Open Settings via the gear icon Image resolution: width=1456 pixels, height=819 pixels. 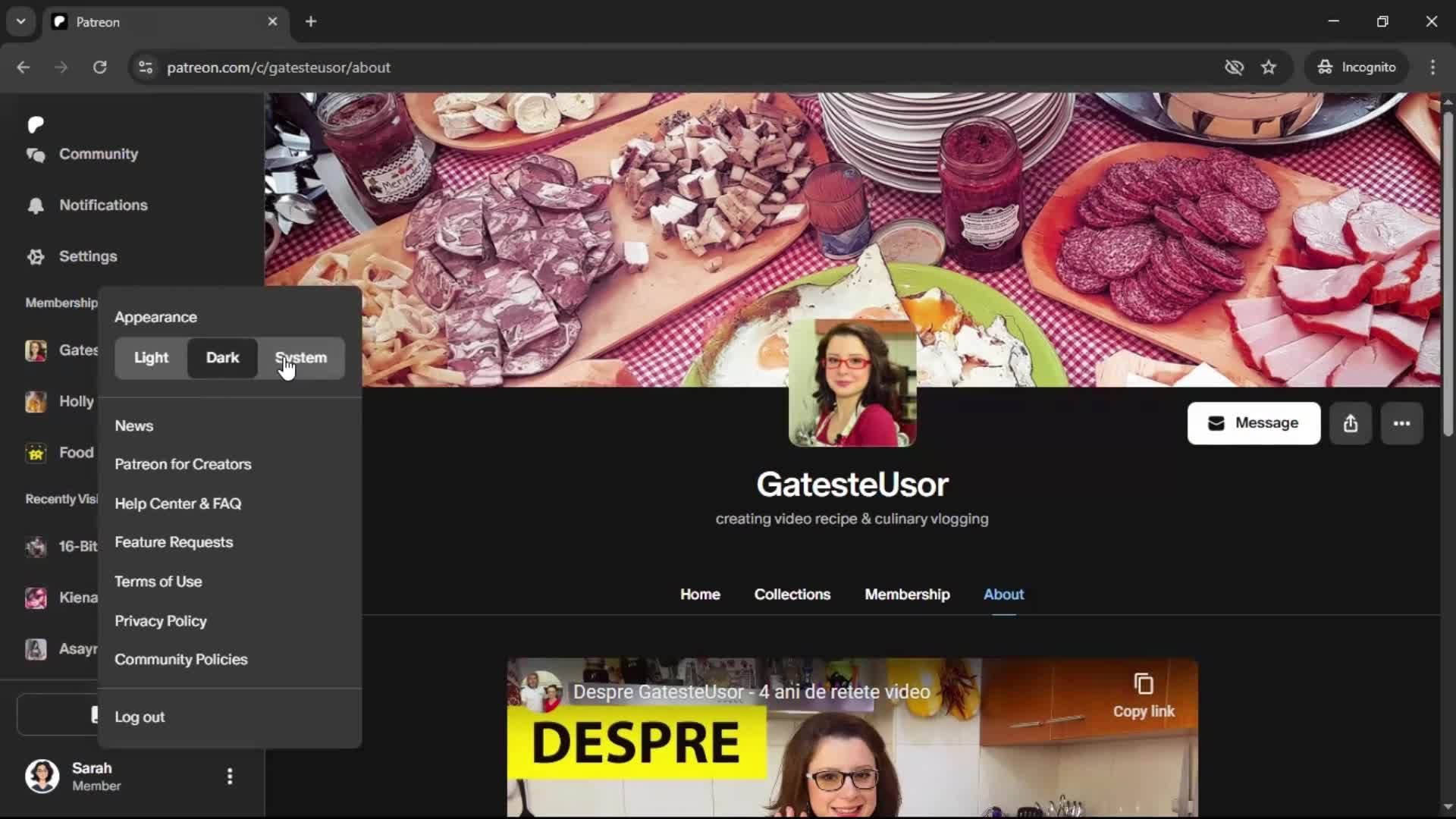[x=36, y=257]
